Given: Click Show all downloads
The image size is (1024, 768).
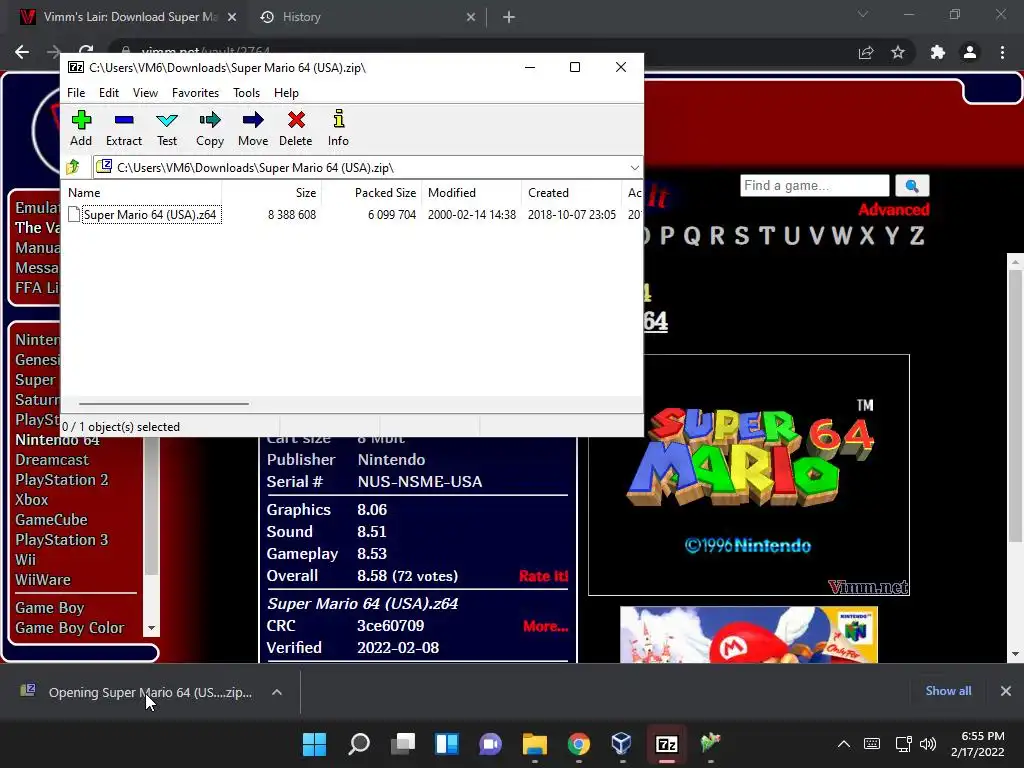Looking at the screenshot, I should [948, 691].
